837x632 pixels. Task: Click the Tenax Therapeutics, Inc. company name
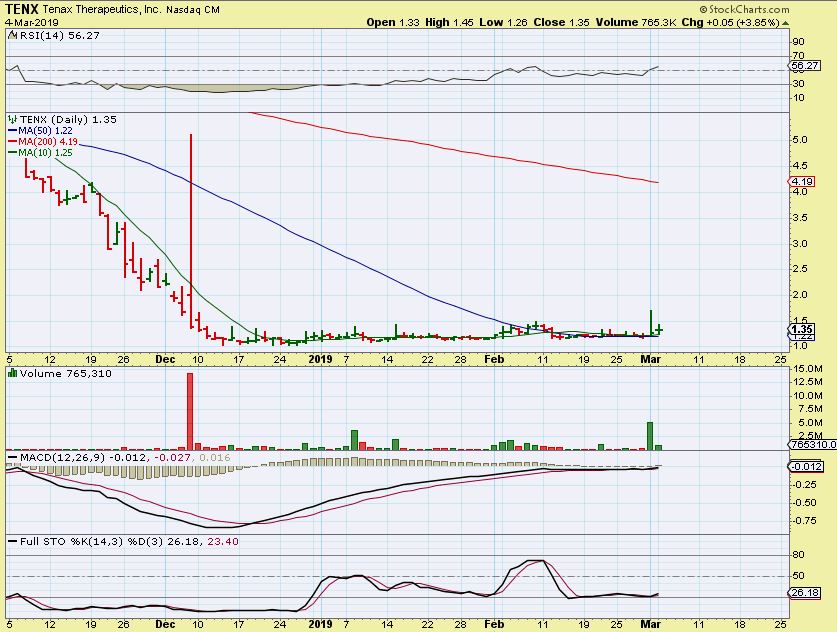(101, 10)
